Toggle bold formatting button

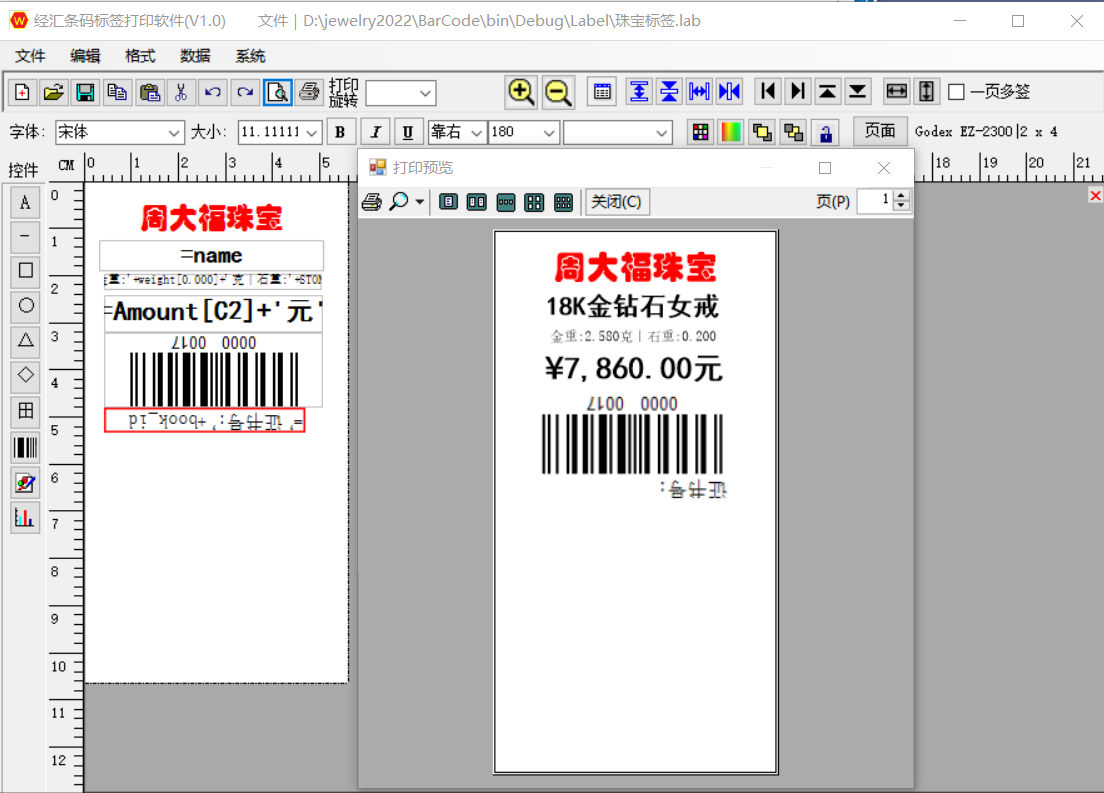[341, 132]
